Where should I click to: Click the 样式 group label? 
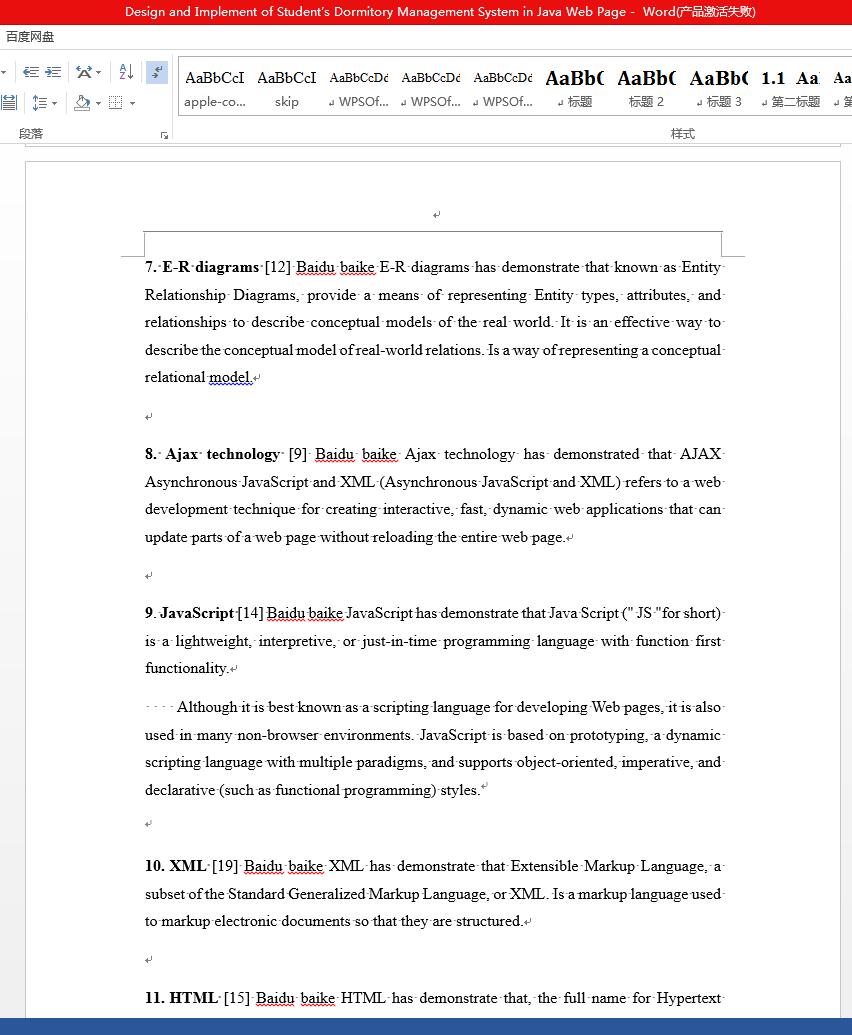(682, 134)
